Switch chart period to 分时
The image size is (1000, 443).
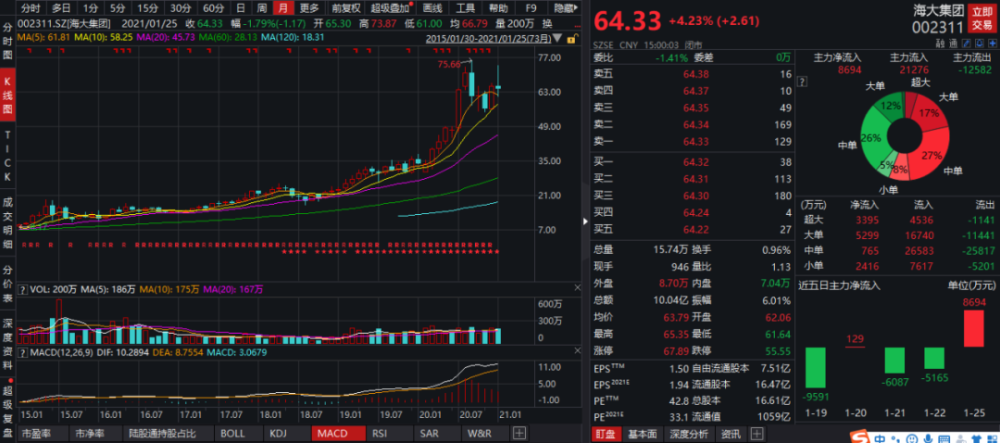click(x=30, y=8)
